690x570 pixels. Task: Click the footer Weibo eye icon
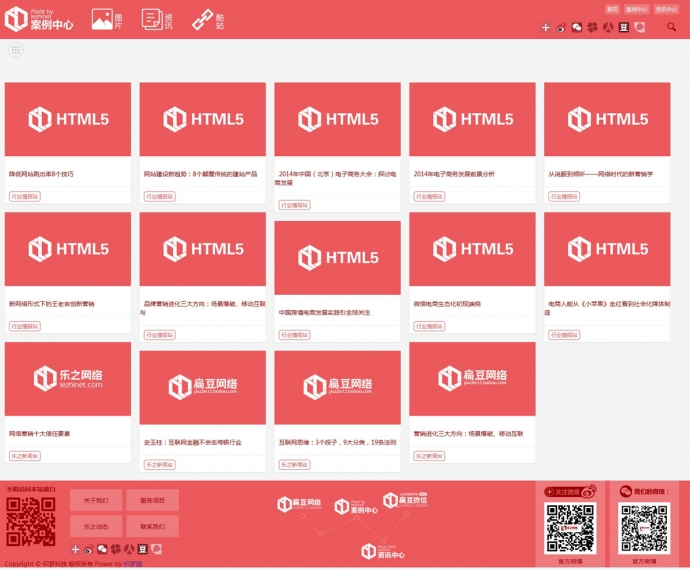click(x=88, y=549)
